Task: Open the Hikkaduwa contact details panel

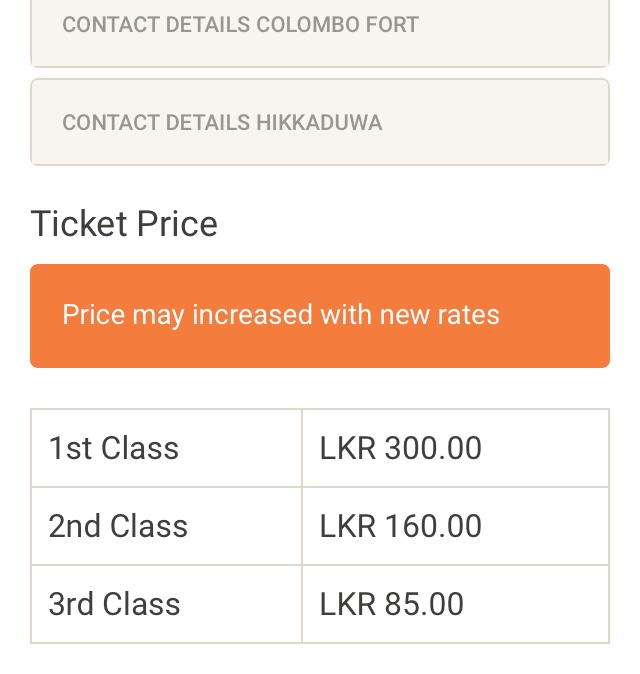Action: [x=320, y=122]
